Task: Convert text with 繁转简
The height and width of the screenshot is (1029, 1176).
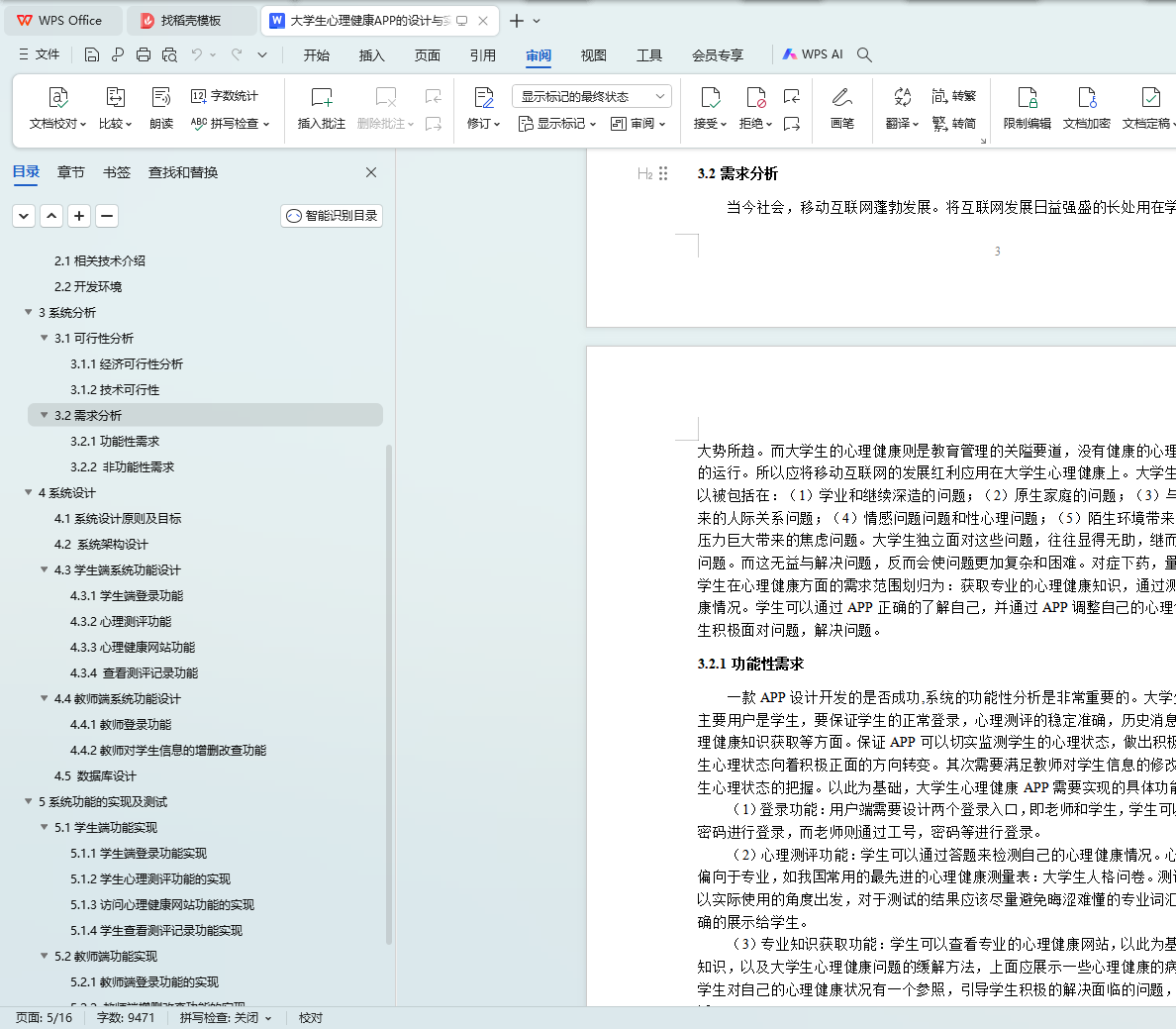Action: tap(954, 124)
